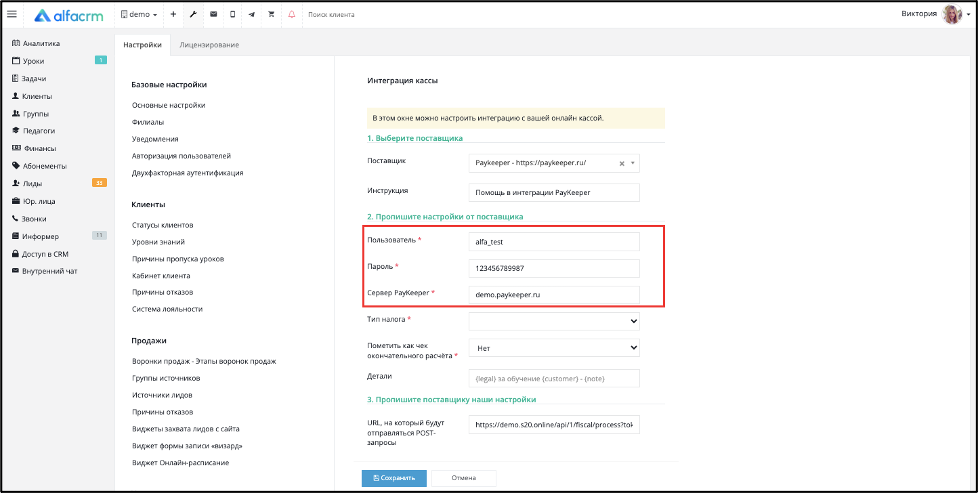Screen dimensions: 979x493
Task: Expand the Поставщик dropdown arrow
Action: point(632,164)
